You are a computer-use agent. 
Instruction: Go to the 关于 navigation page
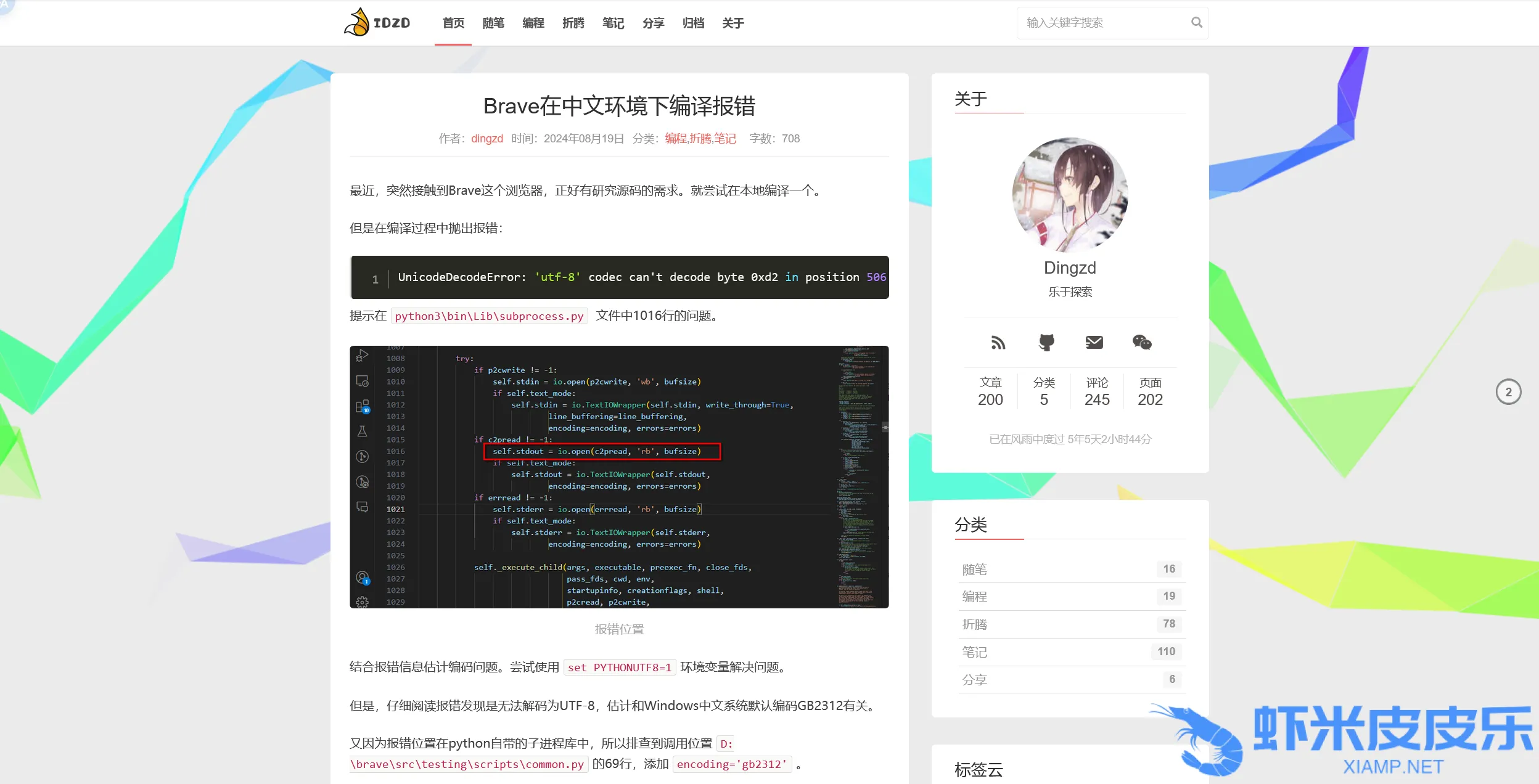pos(733,23)
